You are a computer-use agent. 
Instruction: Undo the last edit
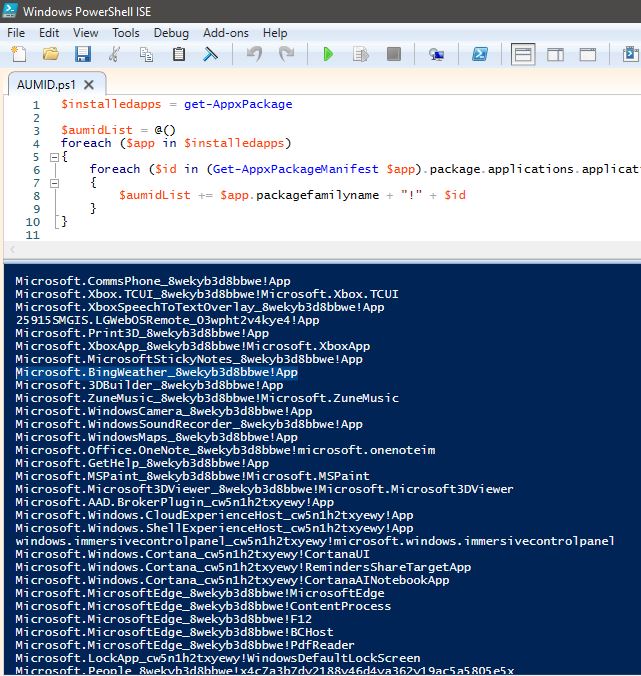pos(254,54)
